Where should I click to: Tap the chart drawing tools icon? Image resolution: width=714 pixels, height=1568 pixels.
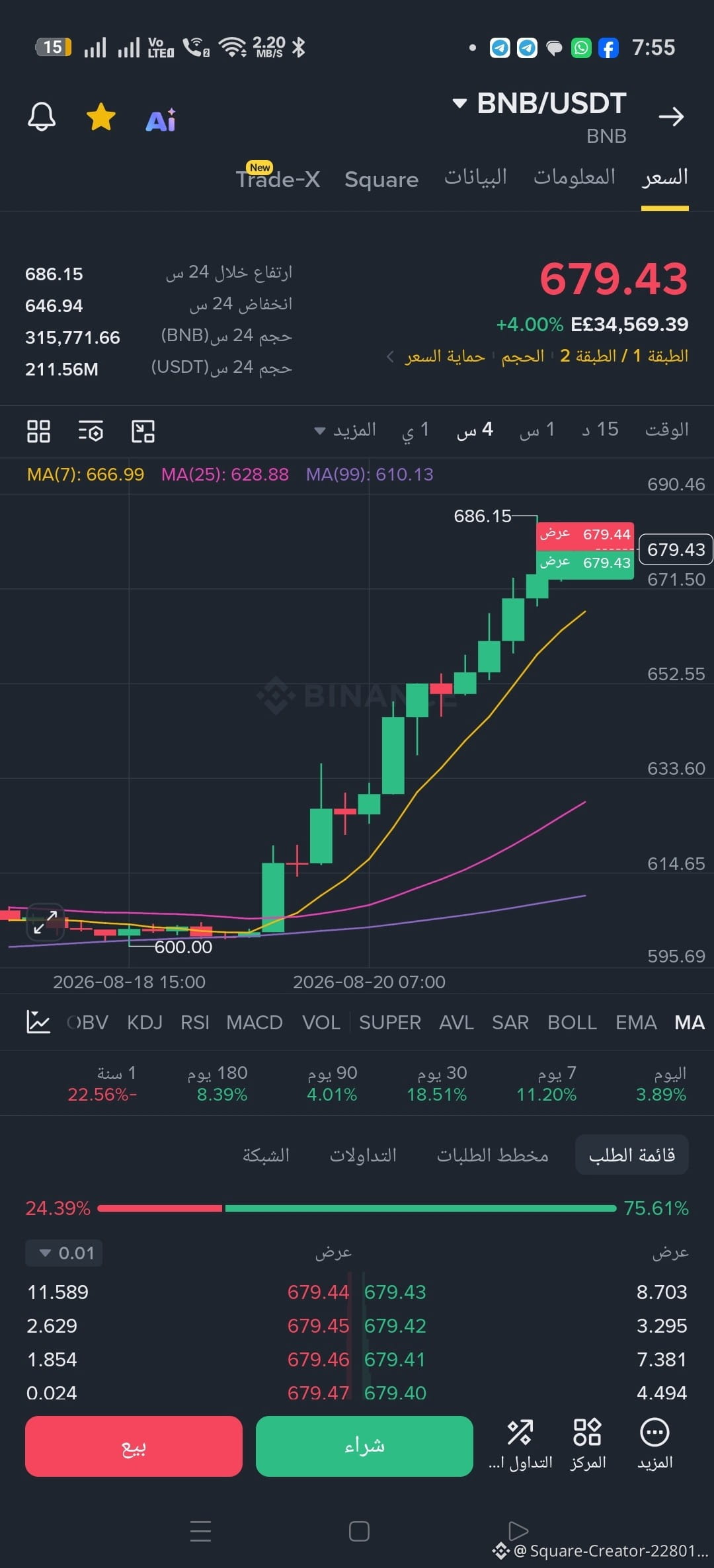[143, 431]
